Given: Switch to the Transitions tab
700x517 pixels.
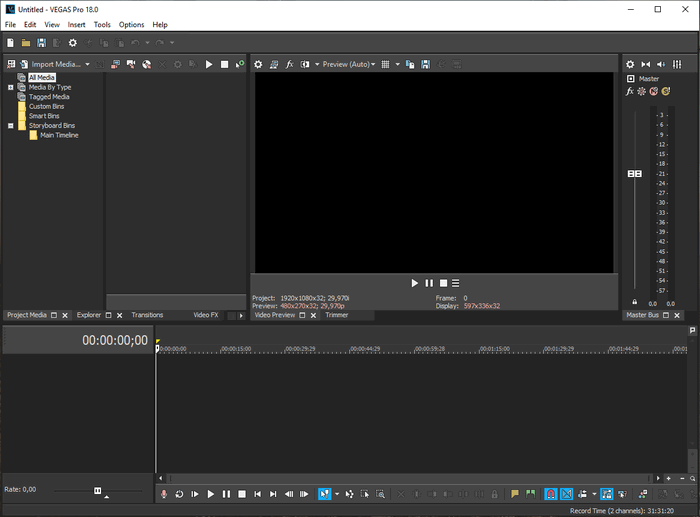Looking at the screenshot, I should pos(147,315).
